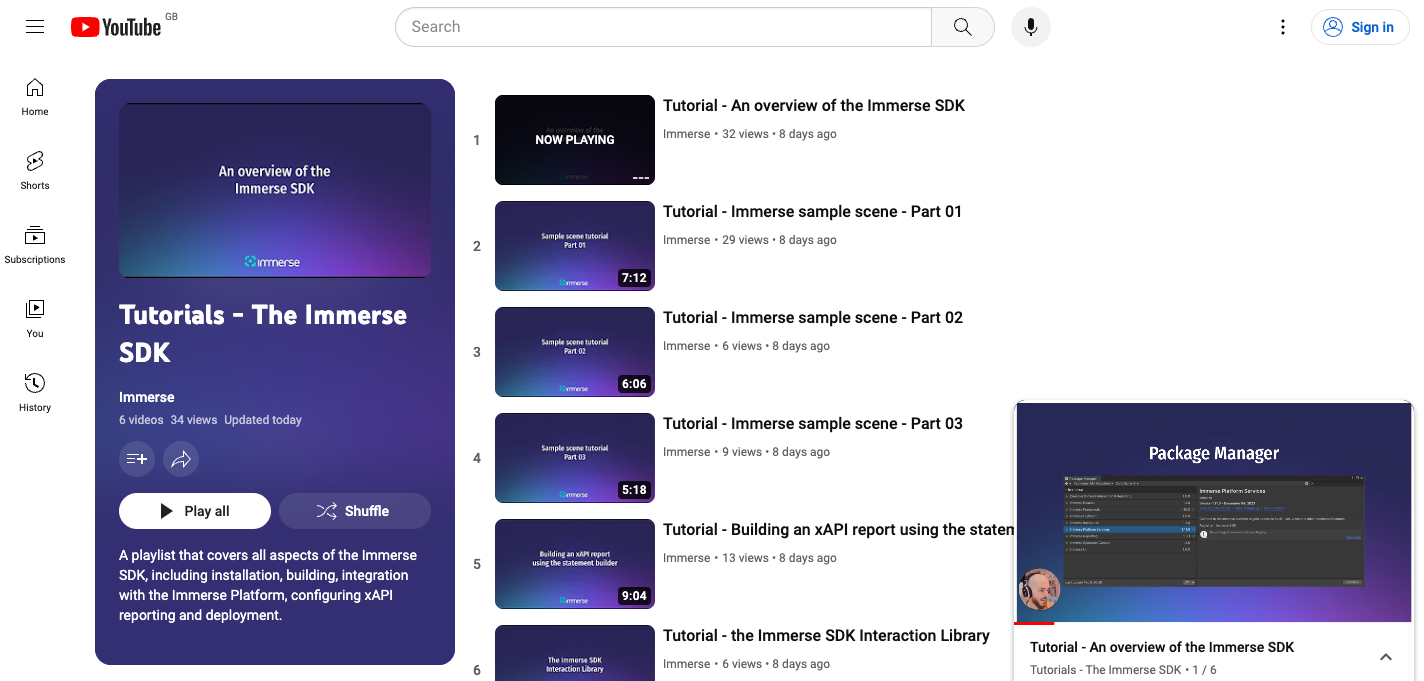The height and width of the screenshot is (681, 1424).
Task: Open 'Tutorial - Immerse sample scene - Part 01'
Action: [812, 212]
